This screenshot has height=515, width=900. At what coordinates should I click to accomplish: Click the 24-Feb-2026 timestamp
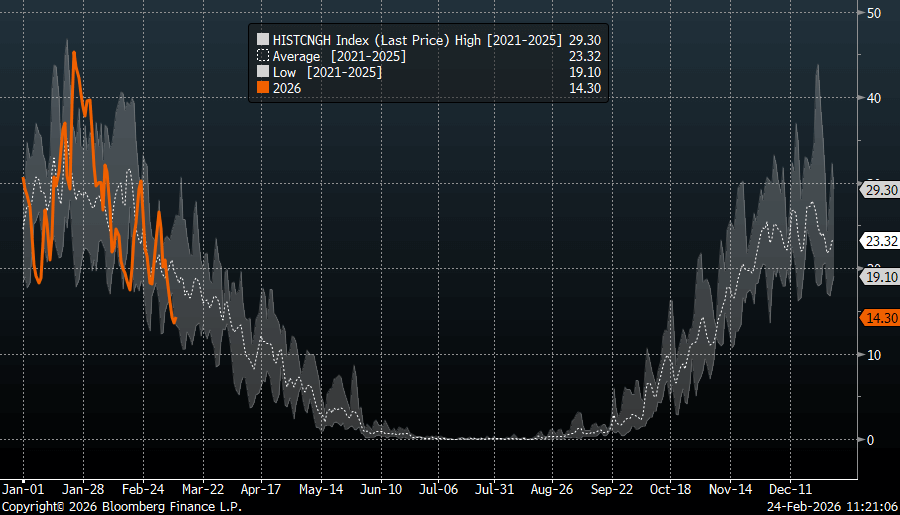tap(805, 507)
